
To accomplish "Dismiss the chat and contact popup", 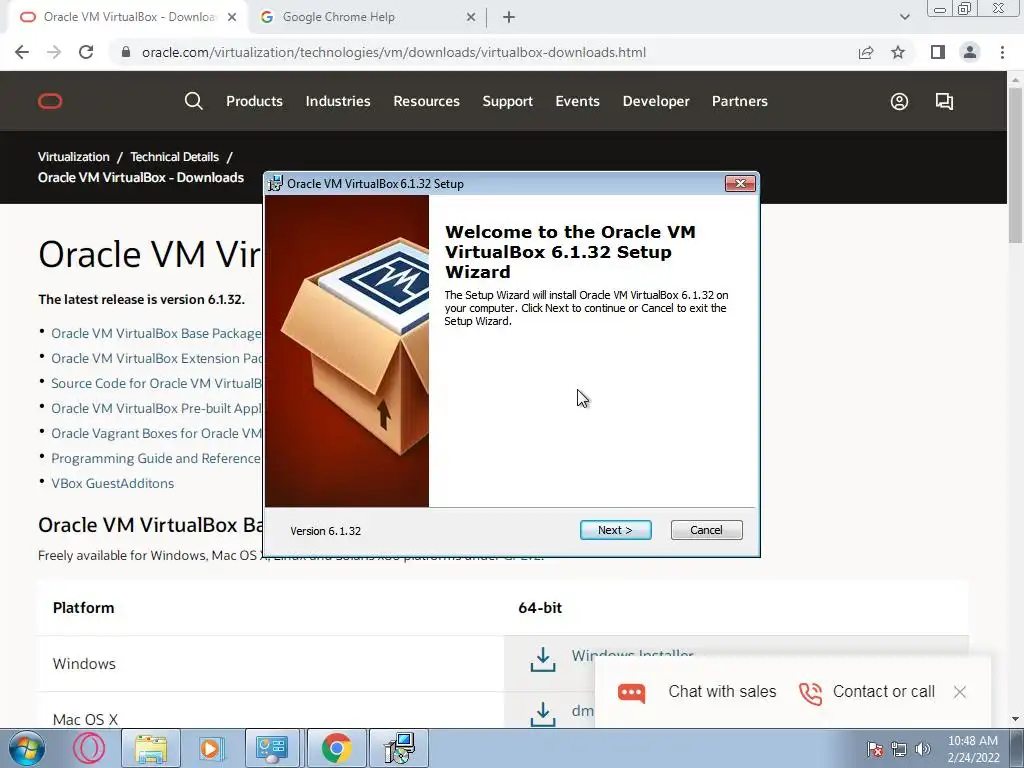I will click(x=959, y=692).
